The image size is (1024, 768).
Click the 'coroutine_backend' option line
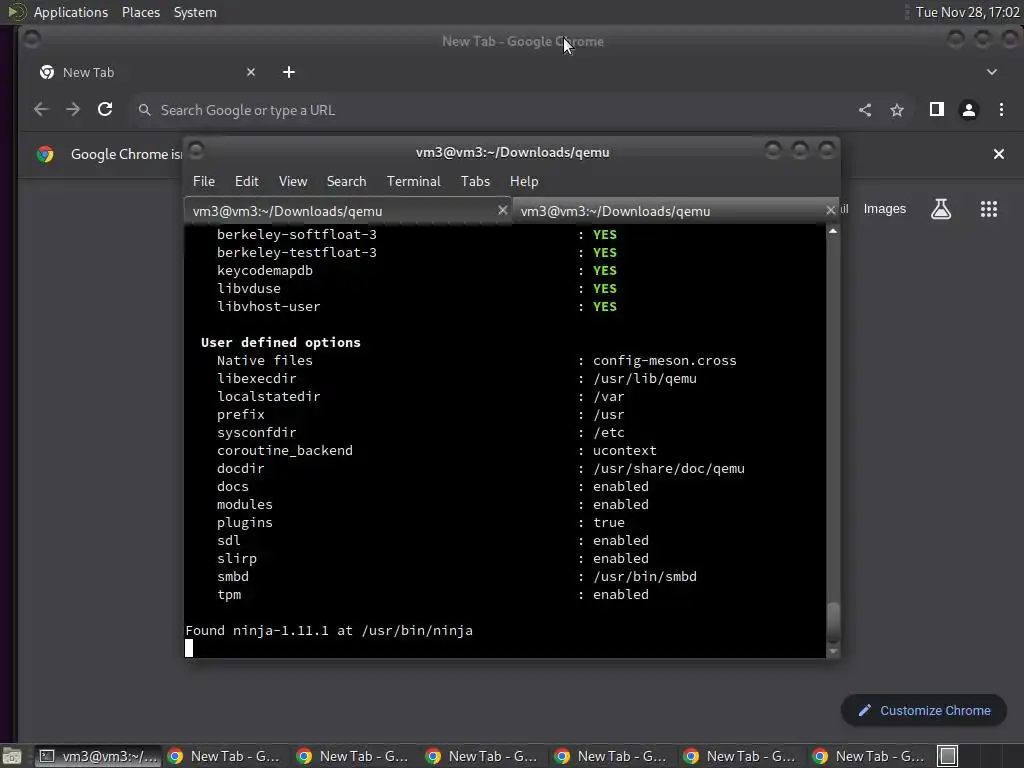285,451
